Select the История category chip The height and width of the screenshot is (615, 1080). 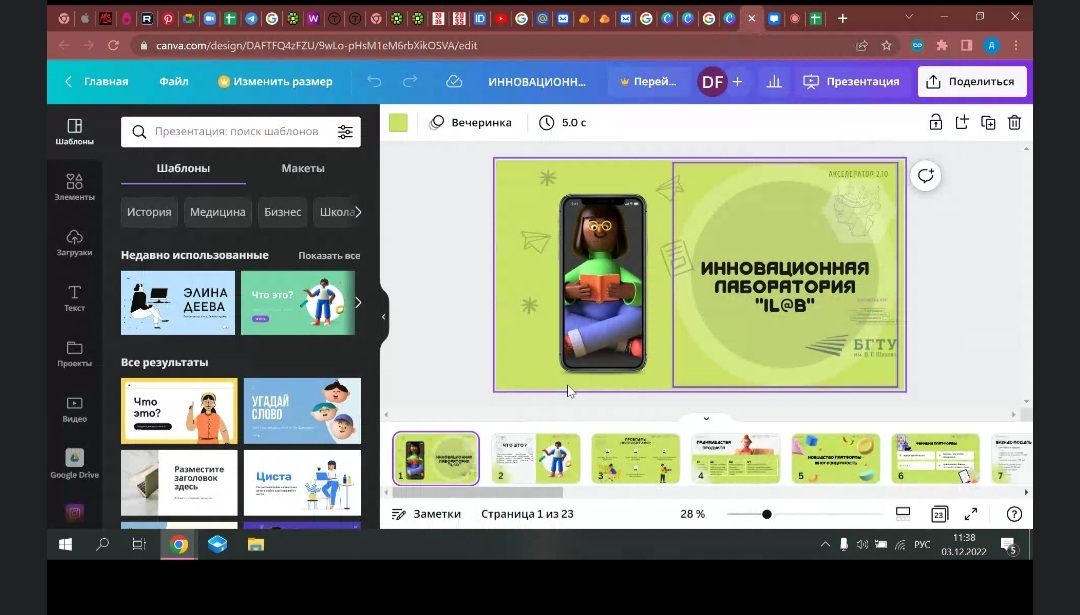[149, 211]
